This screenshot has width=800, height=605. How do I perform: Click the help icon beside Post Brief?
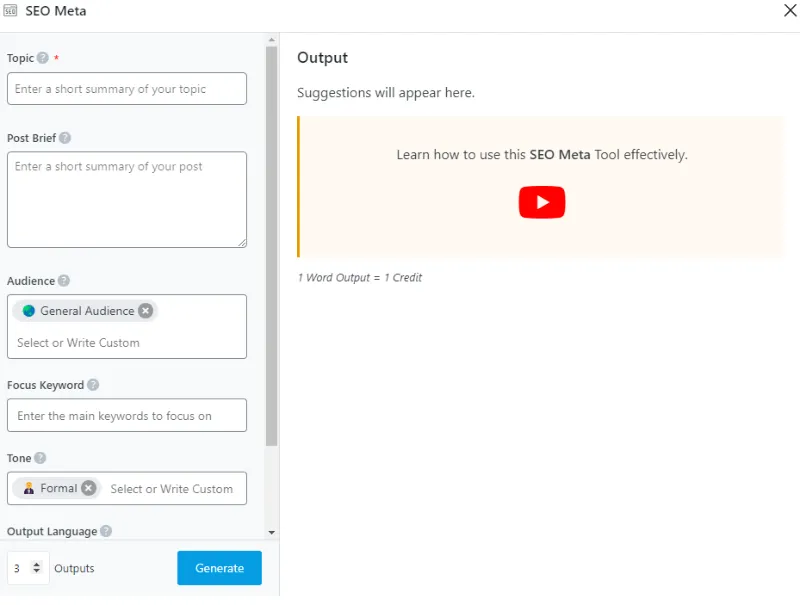coord(65,138)
